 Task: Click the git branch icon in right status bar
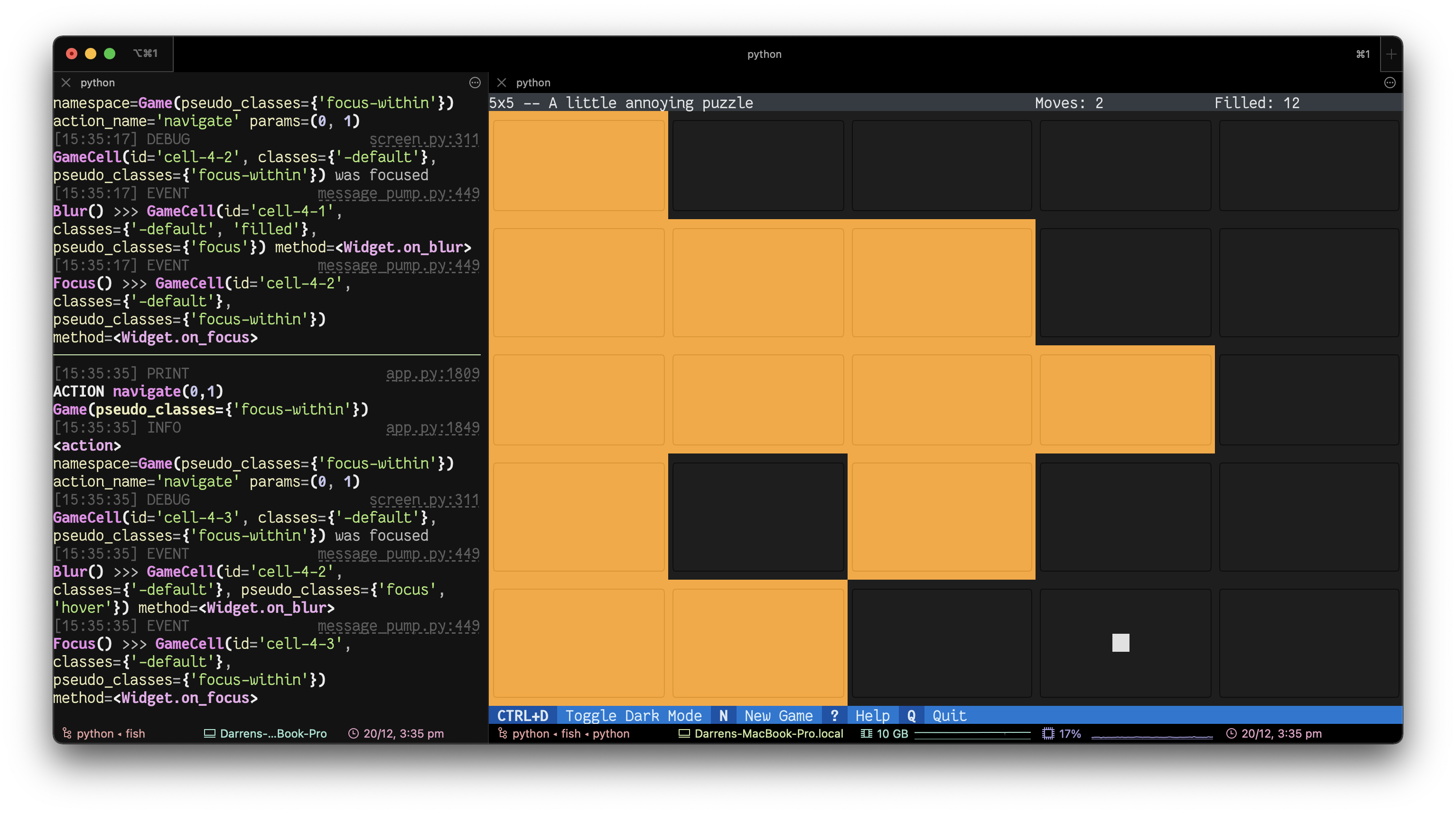point(503,733)
